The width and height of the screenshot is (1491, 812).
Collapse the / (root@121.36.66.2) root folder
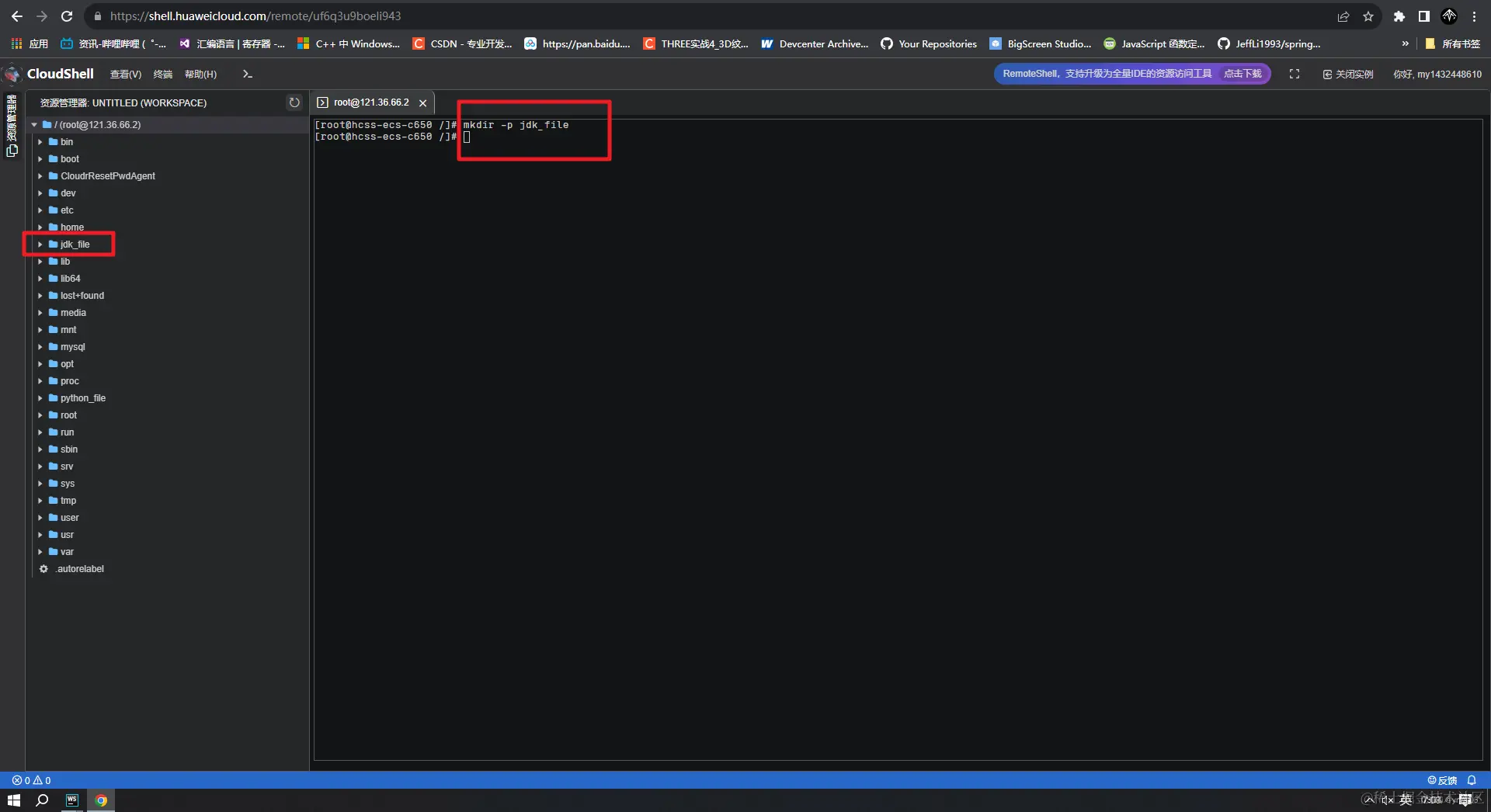pos(34,124)
